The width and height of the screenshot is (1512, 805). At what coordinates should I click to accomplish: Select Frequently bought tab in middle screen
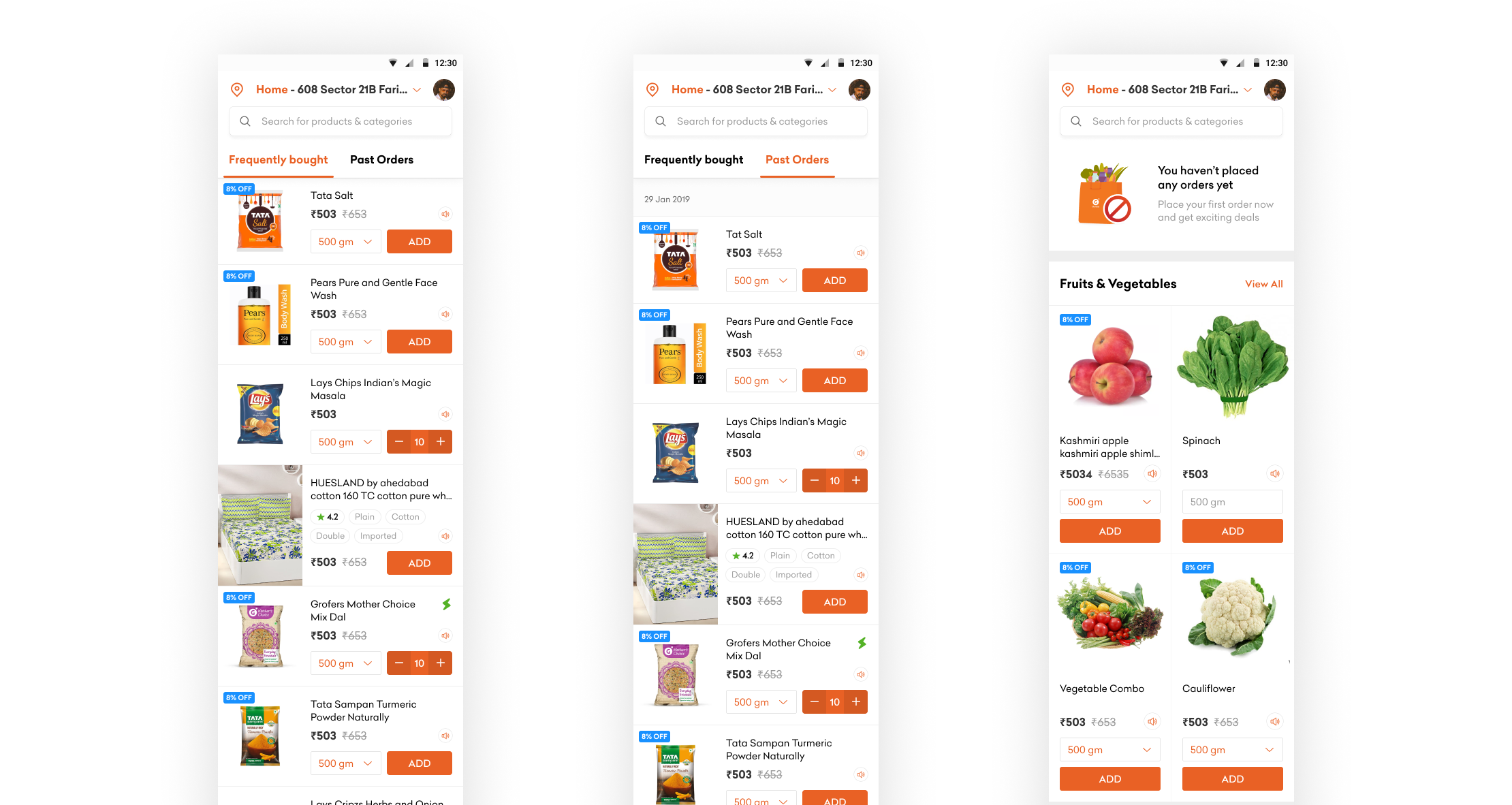tap(693, 159)
